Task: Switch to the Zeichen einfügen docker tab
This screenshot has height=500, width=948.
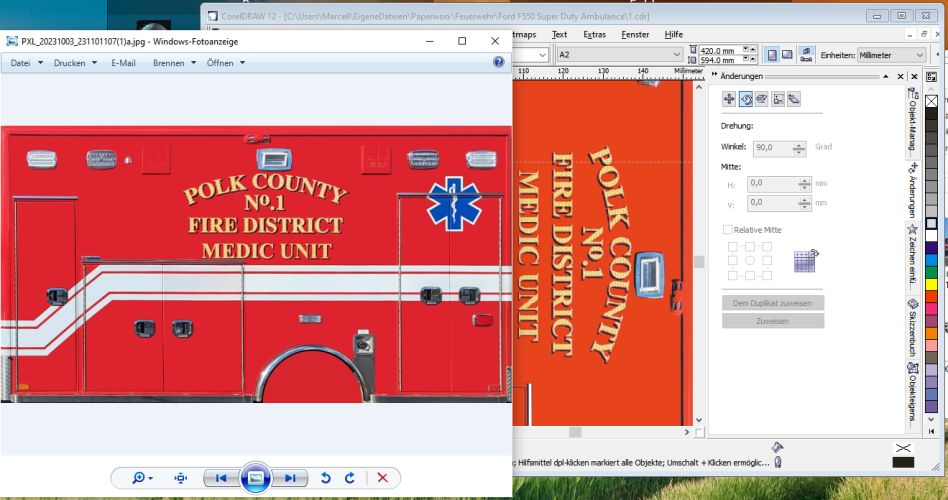Action: pos(913,257)
